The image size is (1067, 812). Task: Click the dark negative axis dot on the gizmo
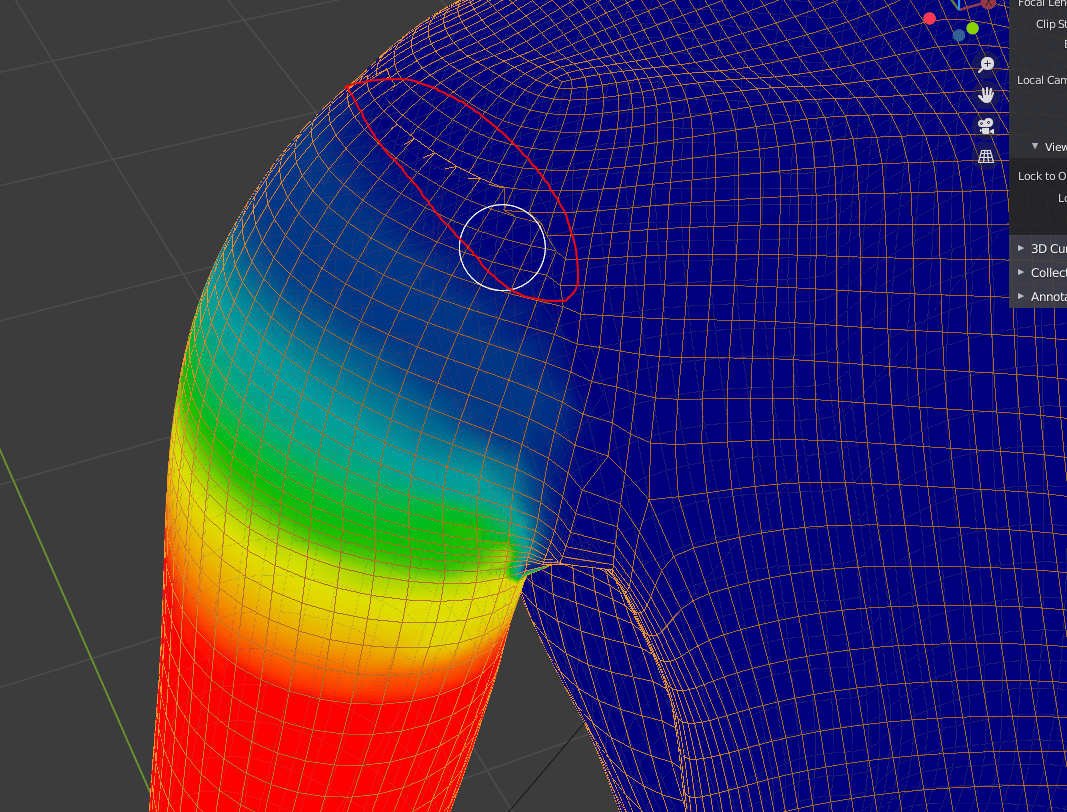click(x=987, y=4)
